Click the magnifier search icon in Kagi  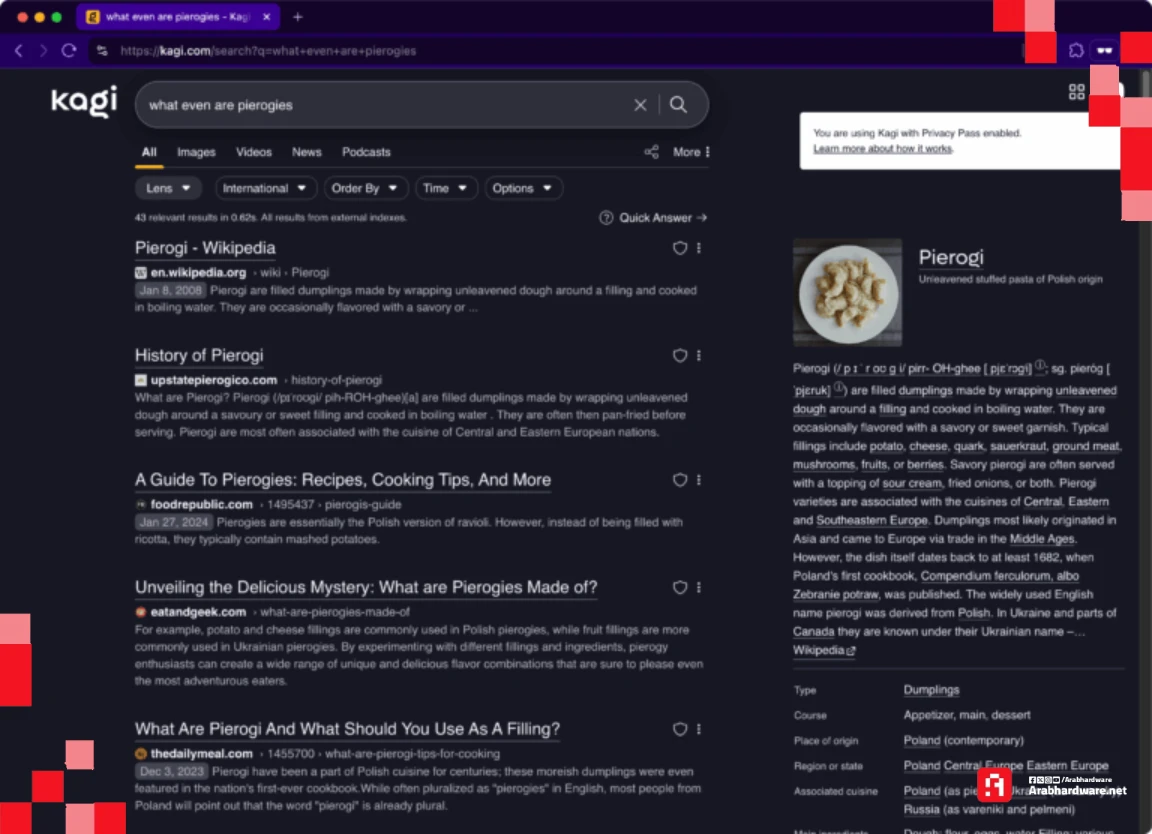pos(678,105)
